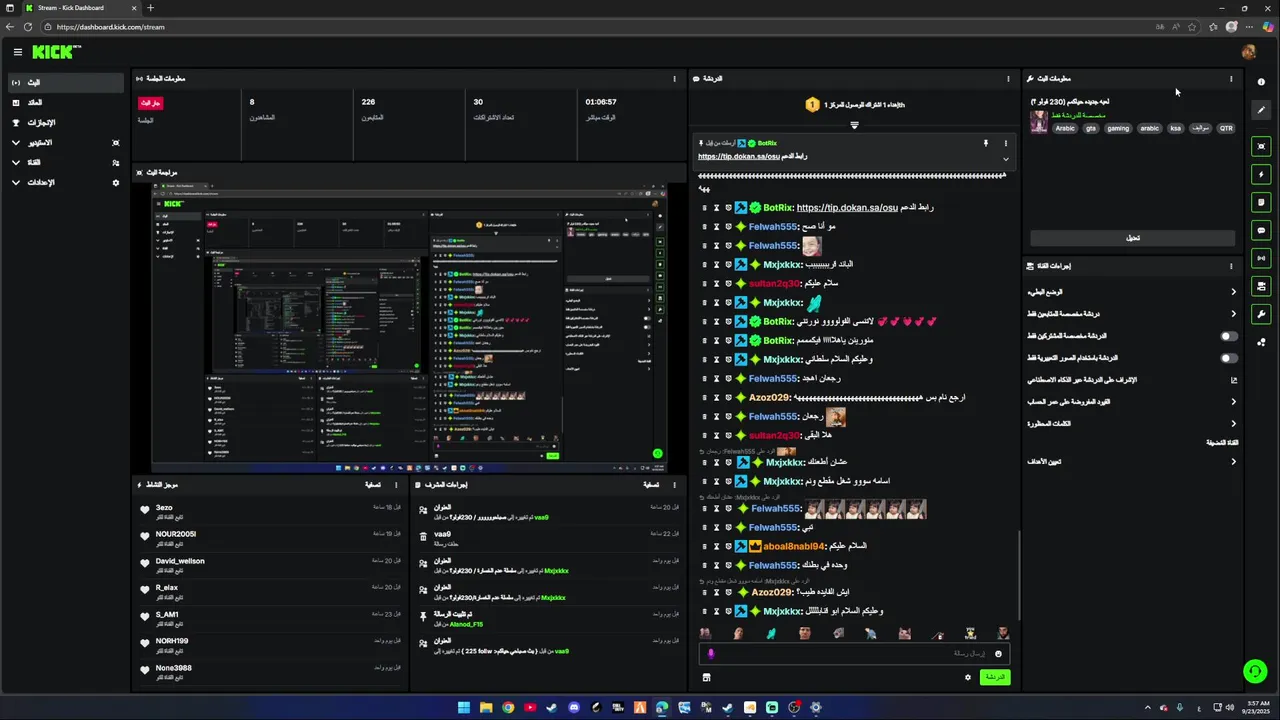Open Windows Start menu on taskbar
Screen dimensions: 1280x720
[464, 708]
